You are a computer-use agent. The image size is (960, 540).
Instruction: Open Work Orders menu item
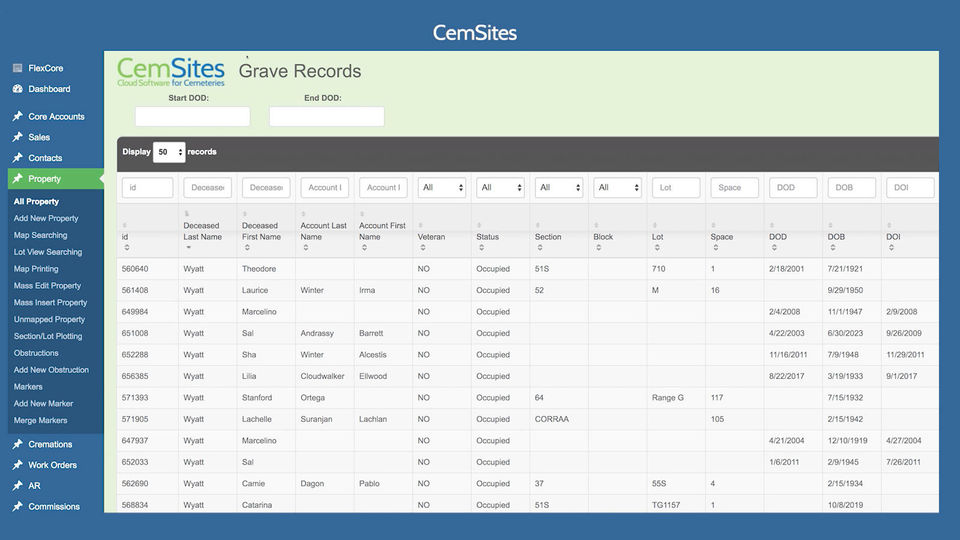click(52, 465)
